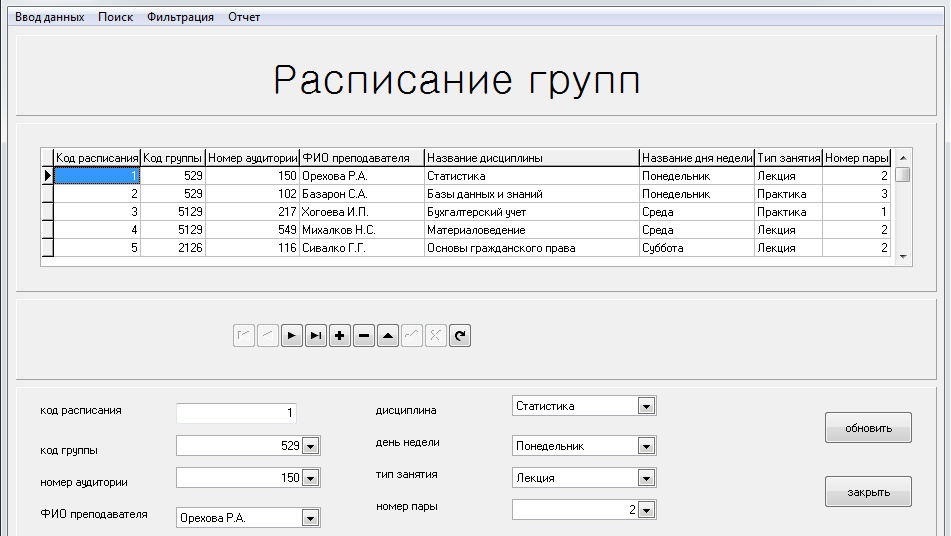Viewport: 951px width, 536px height.
Task: Click the код расписания input field
Action: point(236,413)
